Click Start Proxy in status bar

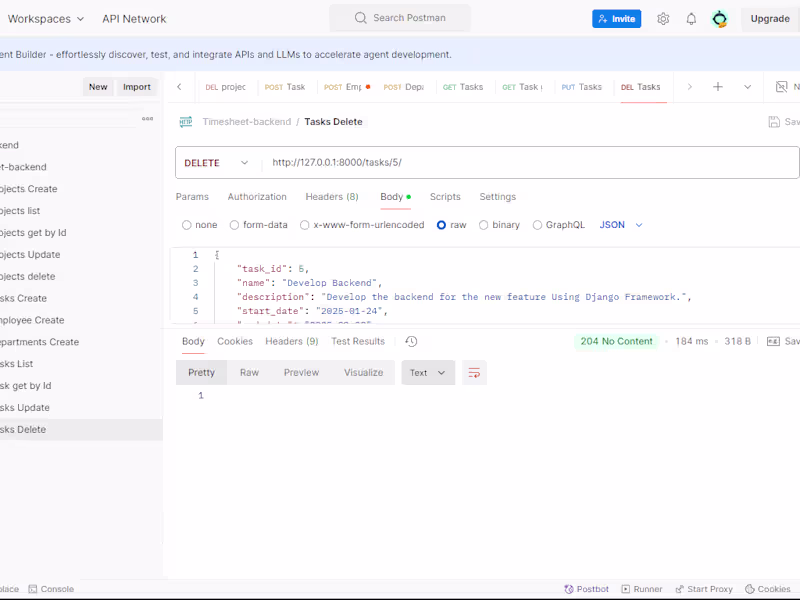point(704,589)
